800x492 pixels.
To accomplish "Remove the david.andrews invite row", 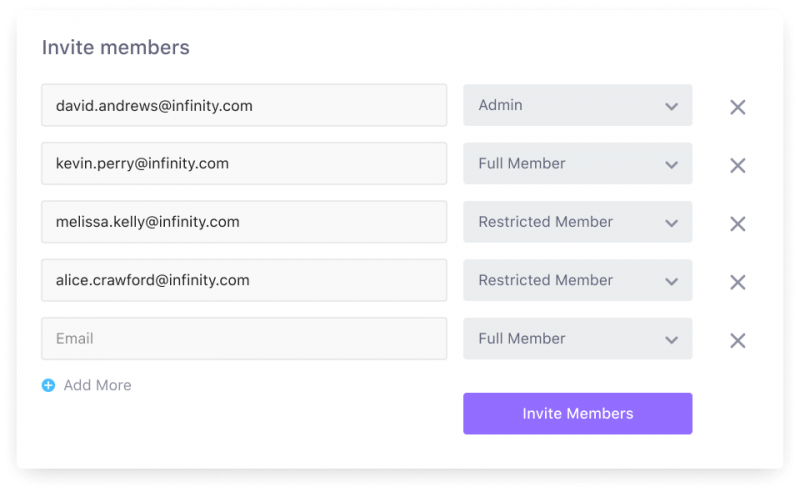I will [738, 107].
